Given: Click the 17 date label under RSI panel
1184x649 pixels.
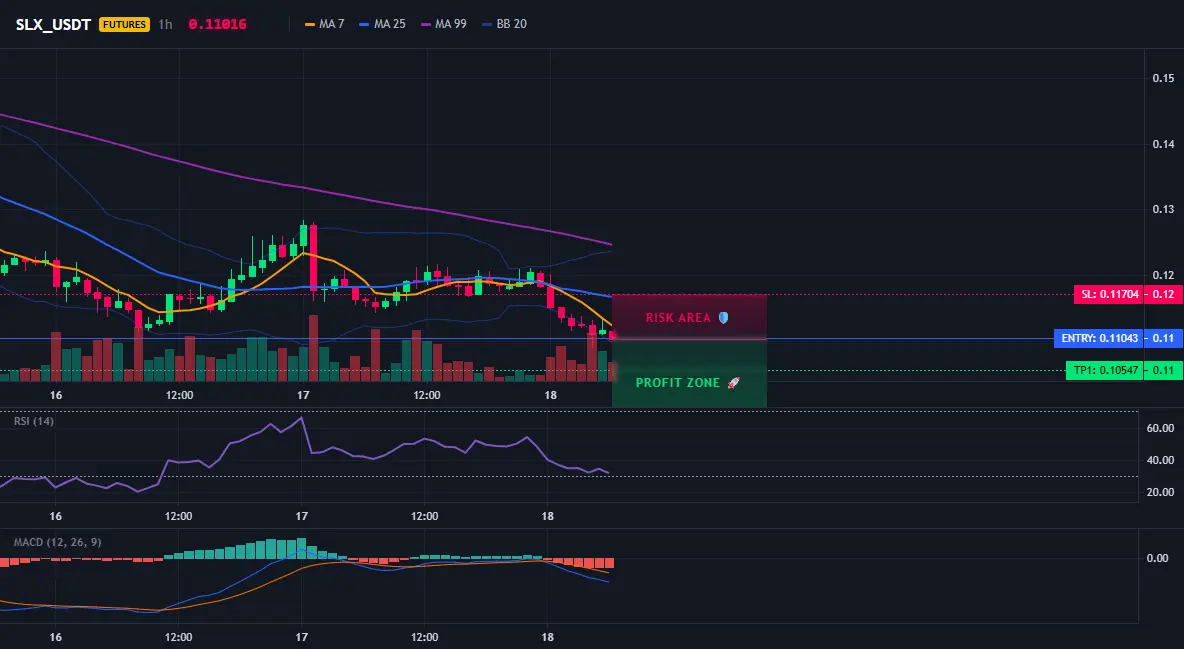Looking at the screenshot, I should tap(301, 517).
